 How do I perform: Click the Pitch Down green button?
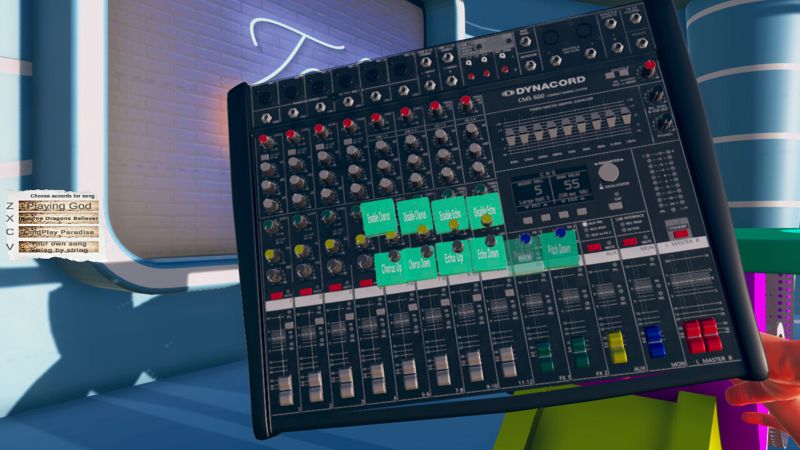(x=559, y=249)
